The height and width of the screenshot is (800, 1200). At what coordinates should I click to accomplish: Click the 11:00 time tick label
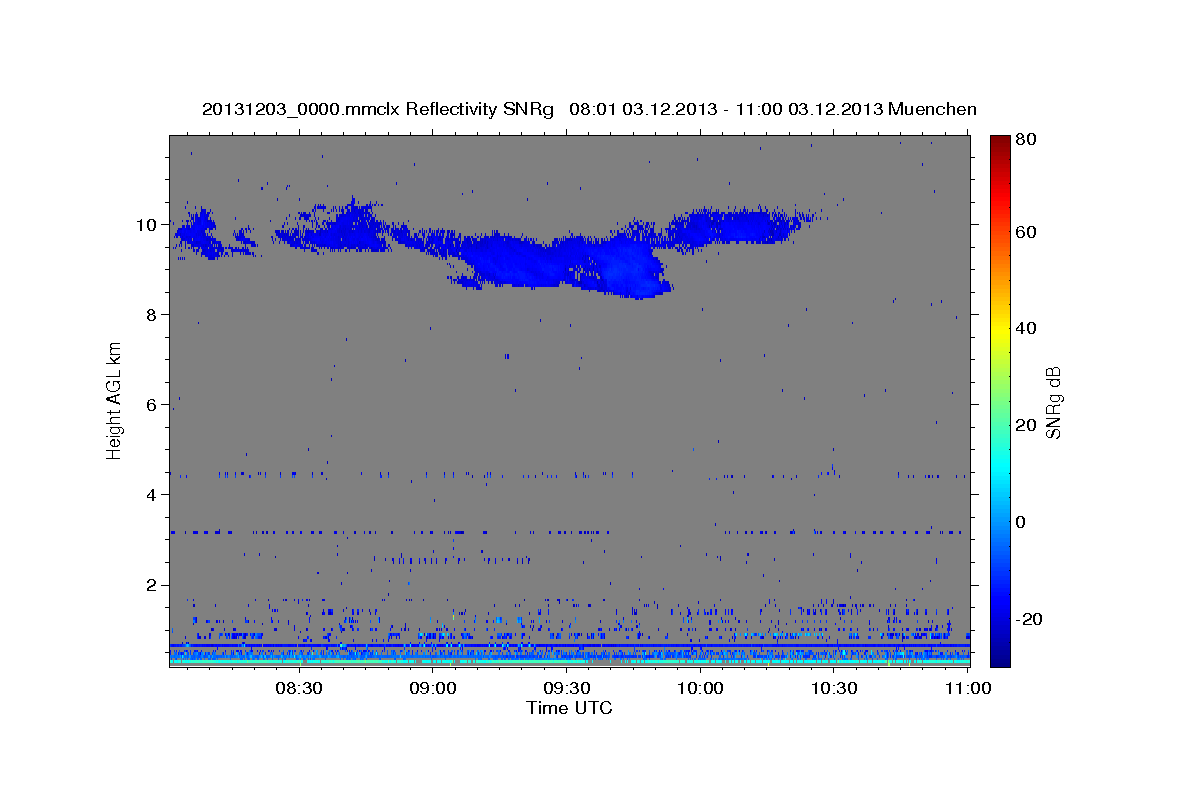click(x=967, y=688)
